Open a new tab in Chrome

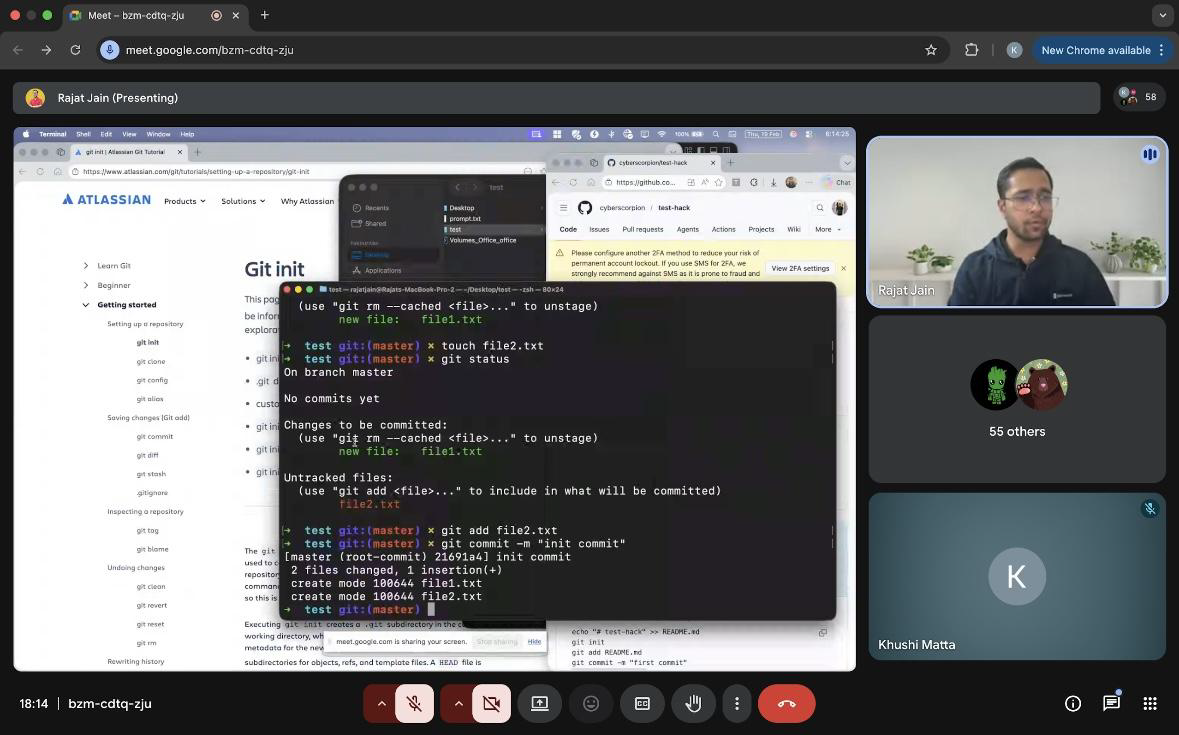click(265, 15)
